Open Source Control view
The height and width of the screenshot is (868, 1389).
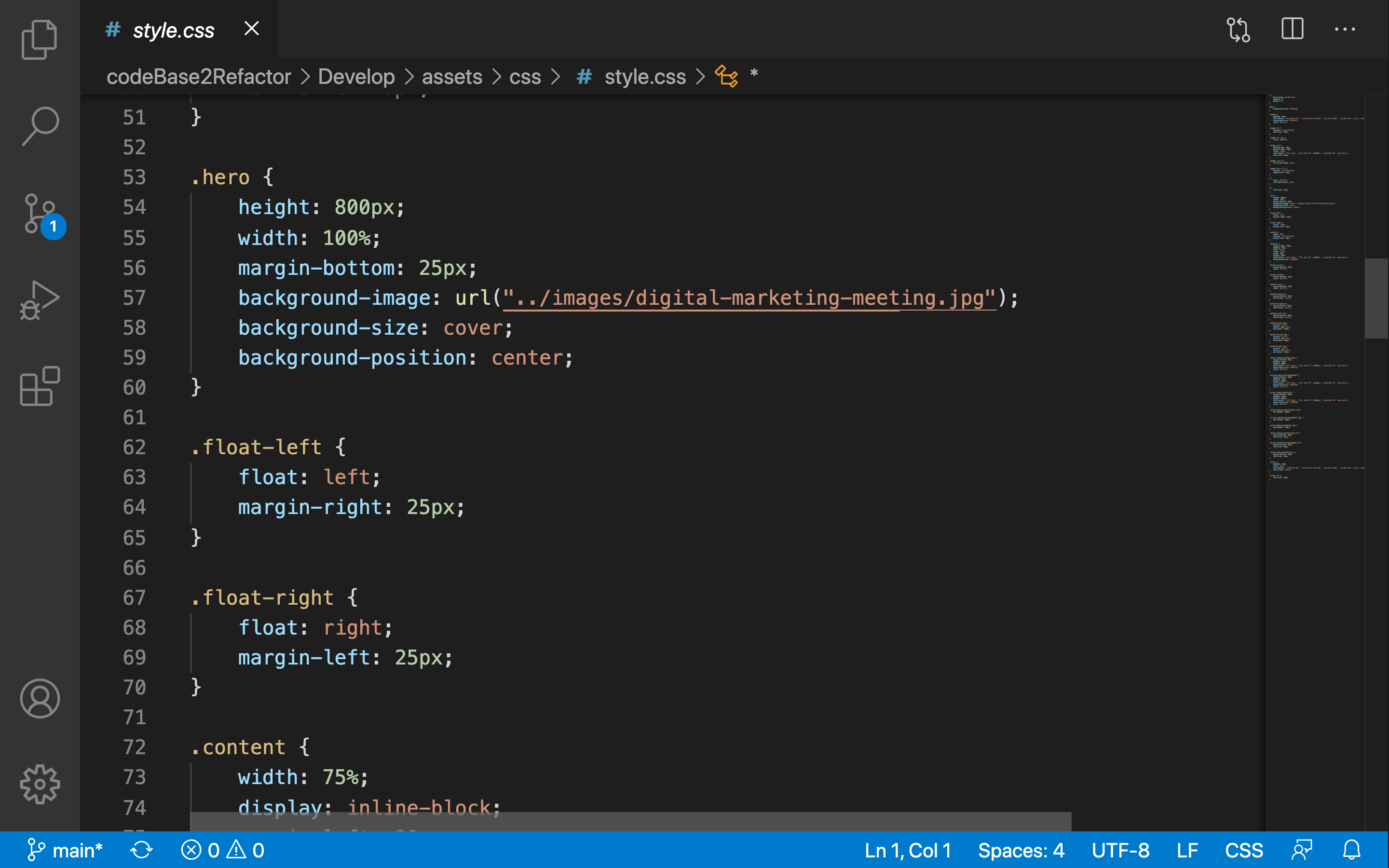tap(39, 213)
